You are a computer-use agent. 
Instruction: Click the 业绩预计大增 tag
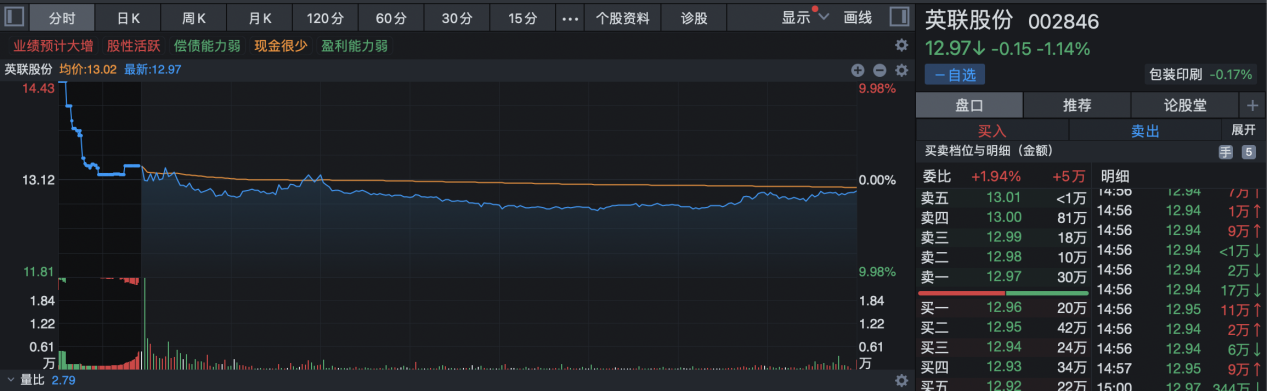(x=53, y=46)
